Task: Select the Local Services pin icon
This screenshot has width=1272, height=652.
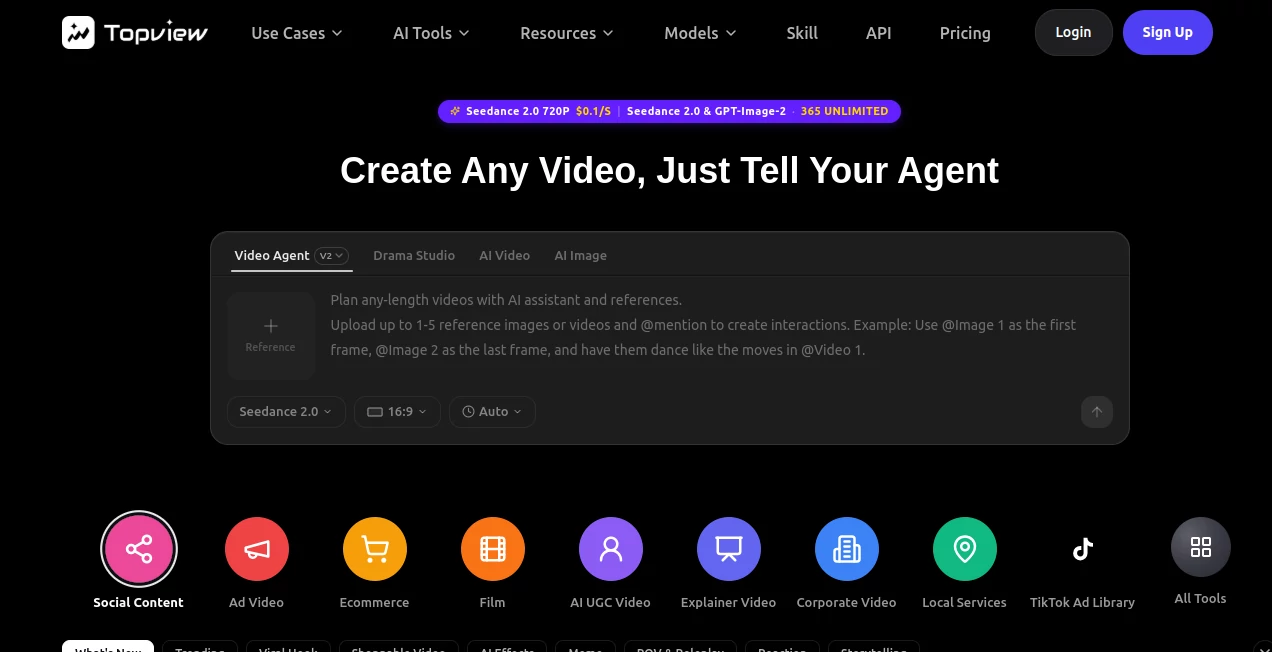Action: coord(965,549)
